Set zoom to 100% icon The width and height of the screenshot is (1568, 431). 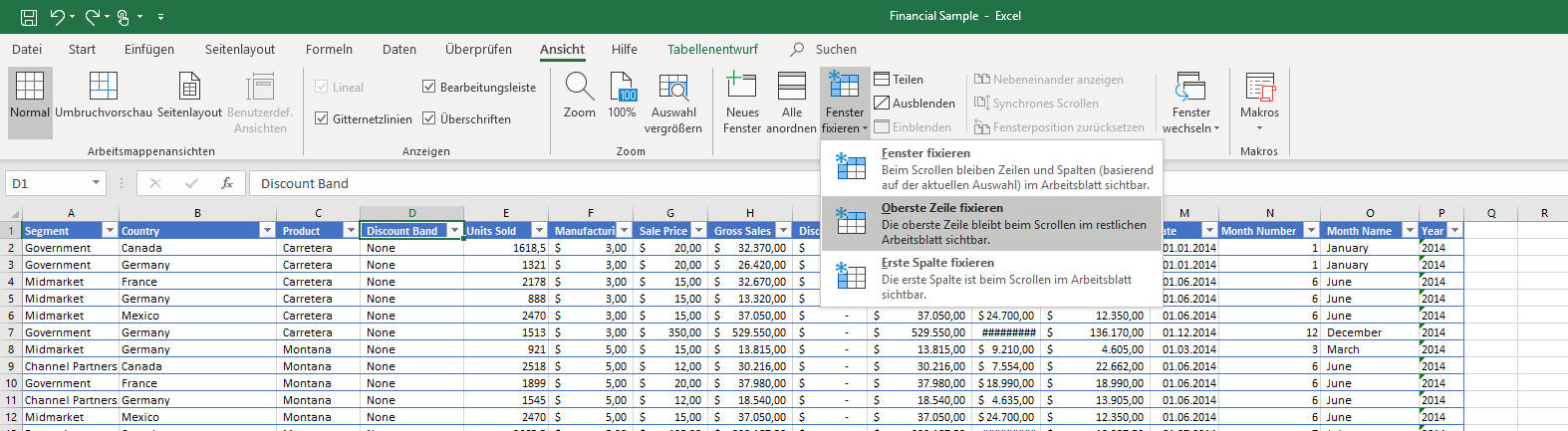pyautogui.click(x=623, y=96)
